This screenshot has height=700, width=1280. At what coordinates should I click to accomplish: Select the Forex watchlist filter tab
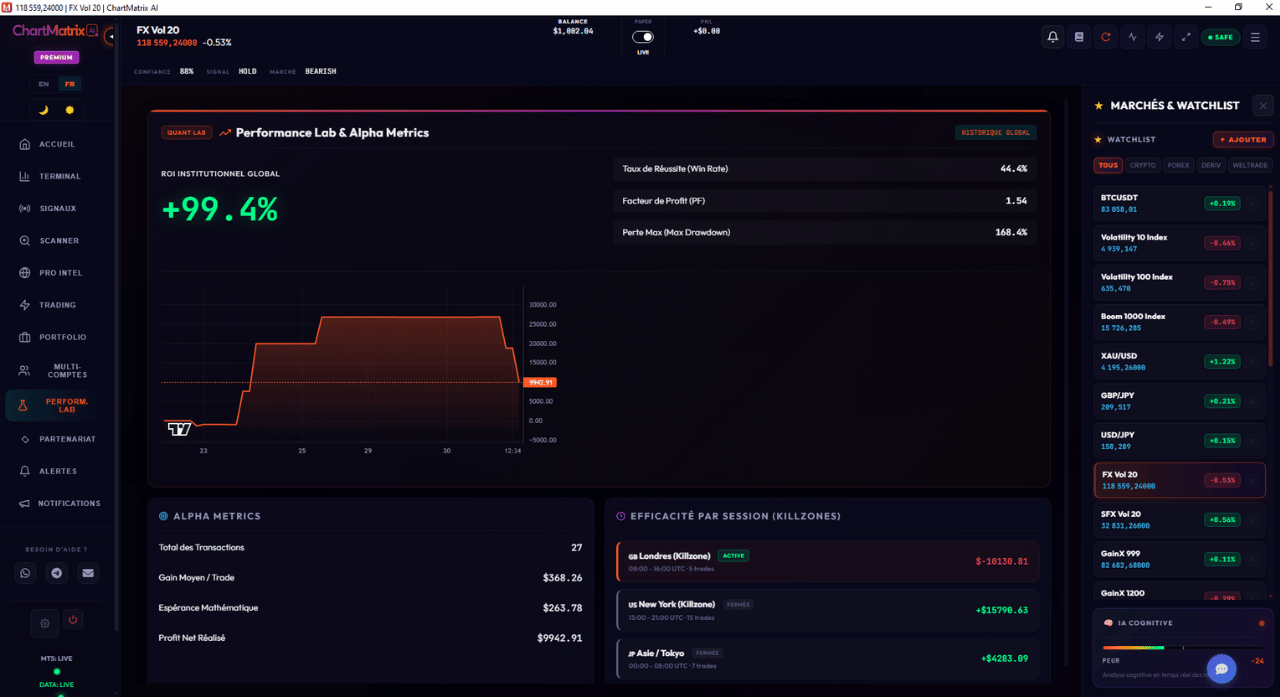(x=1179, y=165)
